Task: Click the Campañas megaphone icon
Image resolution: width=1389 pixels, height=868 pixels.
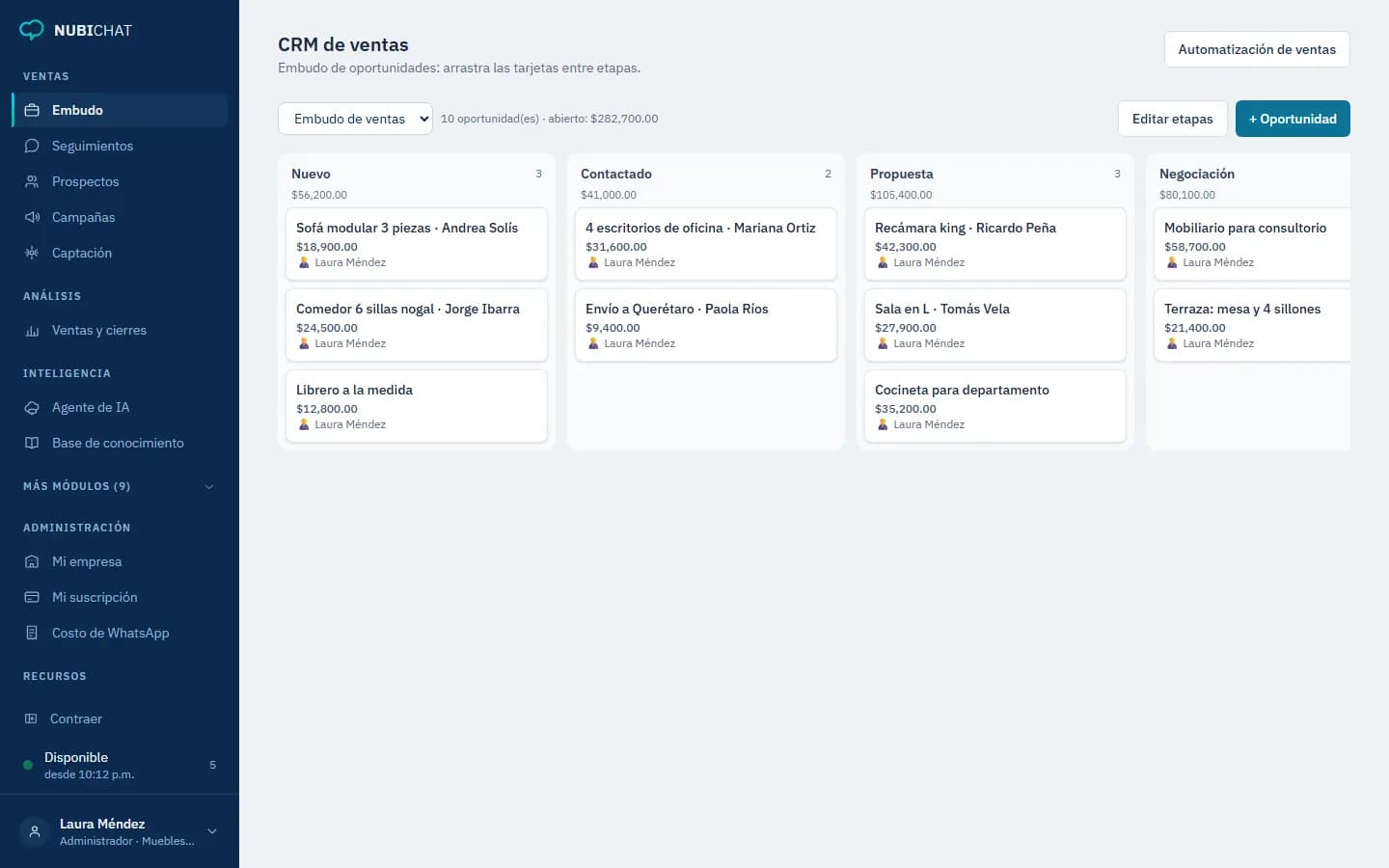Action: (x=32, y=217)
